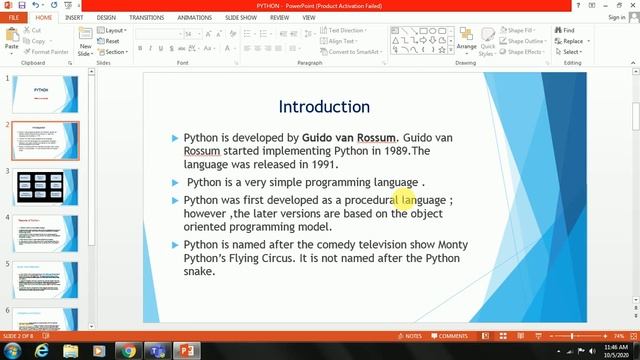The image size is (640, 360).
Task: Open the Select dropdown in Editing group
Action: click(x=569, y=52)
